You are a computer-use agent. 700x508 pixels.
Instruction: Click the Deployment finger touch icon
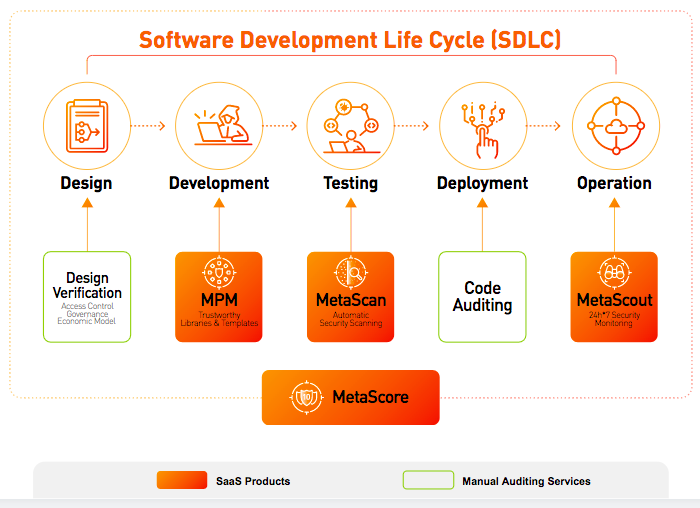coord(483,130)
